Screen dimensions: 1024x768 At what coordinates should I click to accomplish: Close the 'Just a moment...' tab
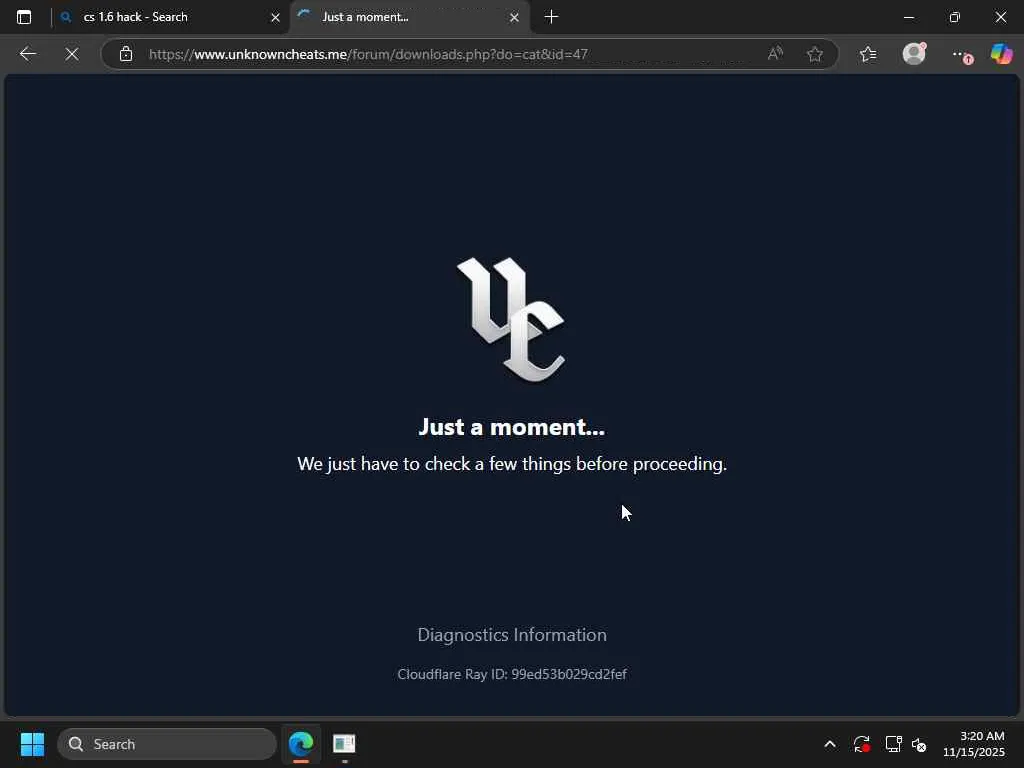514,18
